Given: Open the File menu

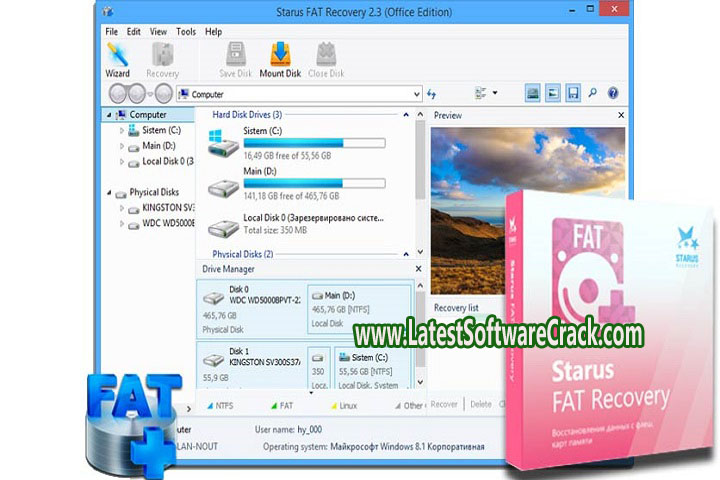Looking at the screenshot, I should click(x=112, y=32).
